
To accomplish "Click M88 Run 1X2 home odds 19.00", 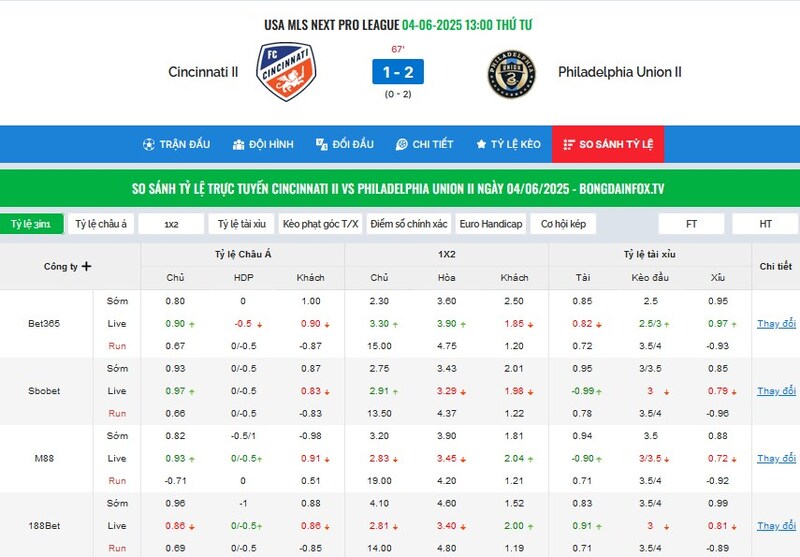I will (379, 480).
